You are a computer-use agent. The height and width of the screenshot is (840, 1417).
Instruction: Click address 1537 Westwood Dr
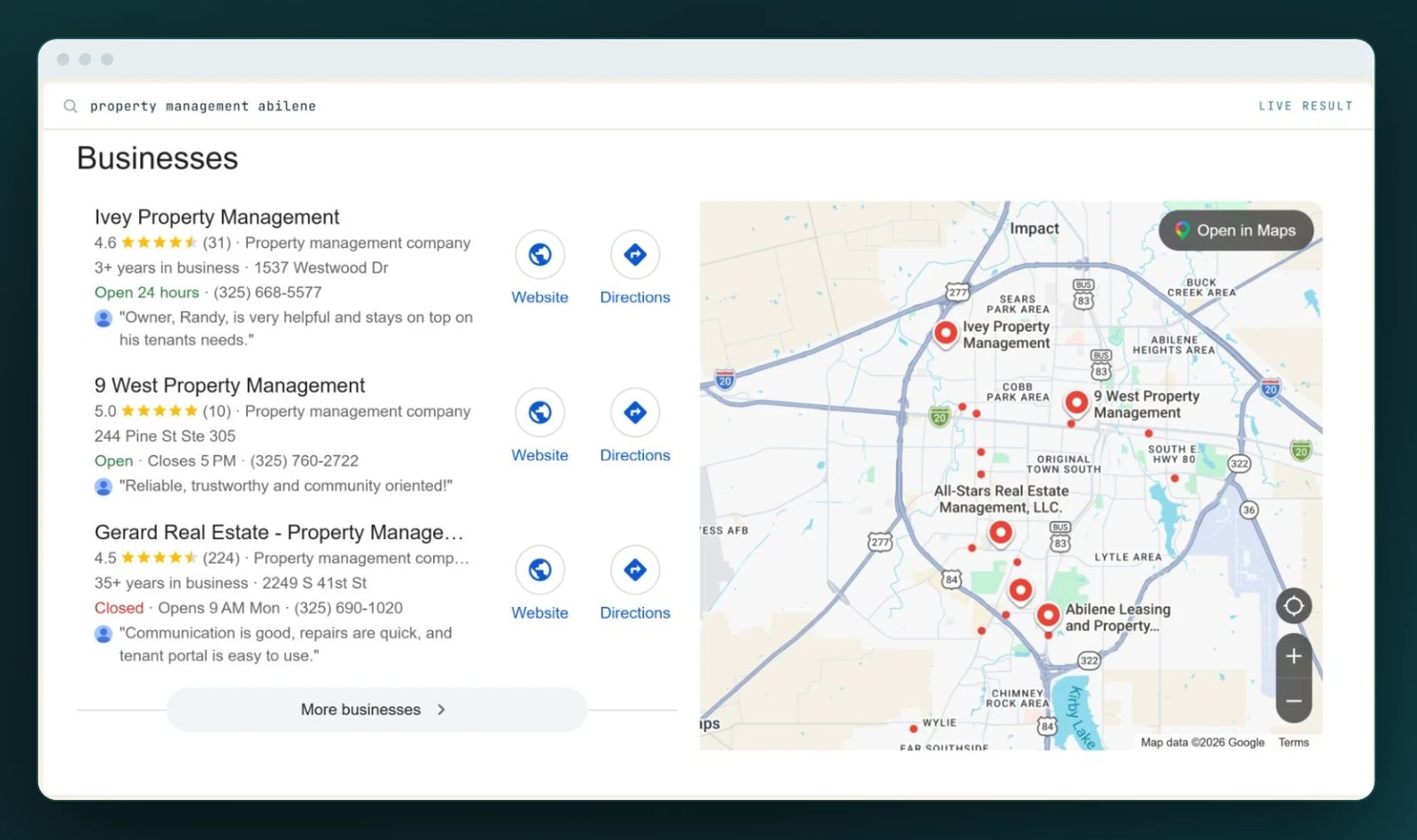pyautogui.click(x=321, y=267)
